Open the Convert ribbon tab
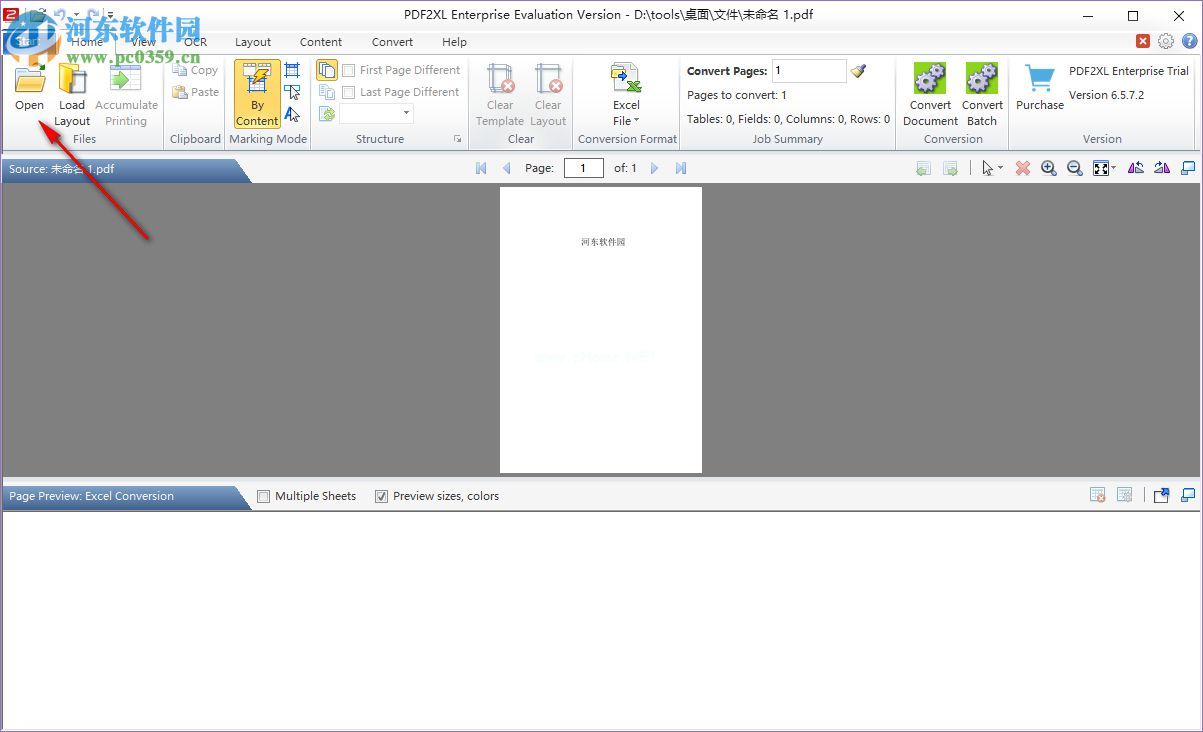This screenshot has width=1203, height=732. point(392,42)
